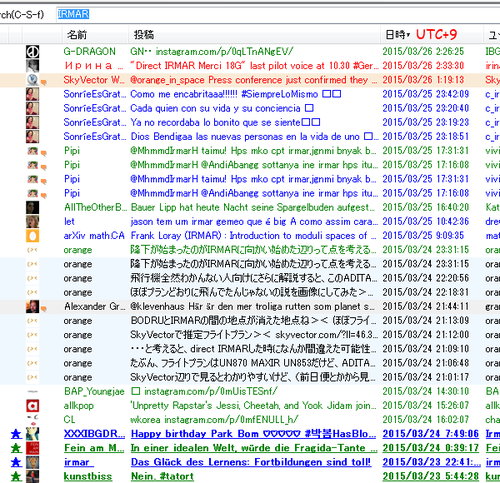Select 'wkorea instagram.com' post by CL
This screenshot has height=483, width=500.
(214, 420)
